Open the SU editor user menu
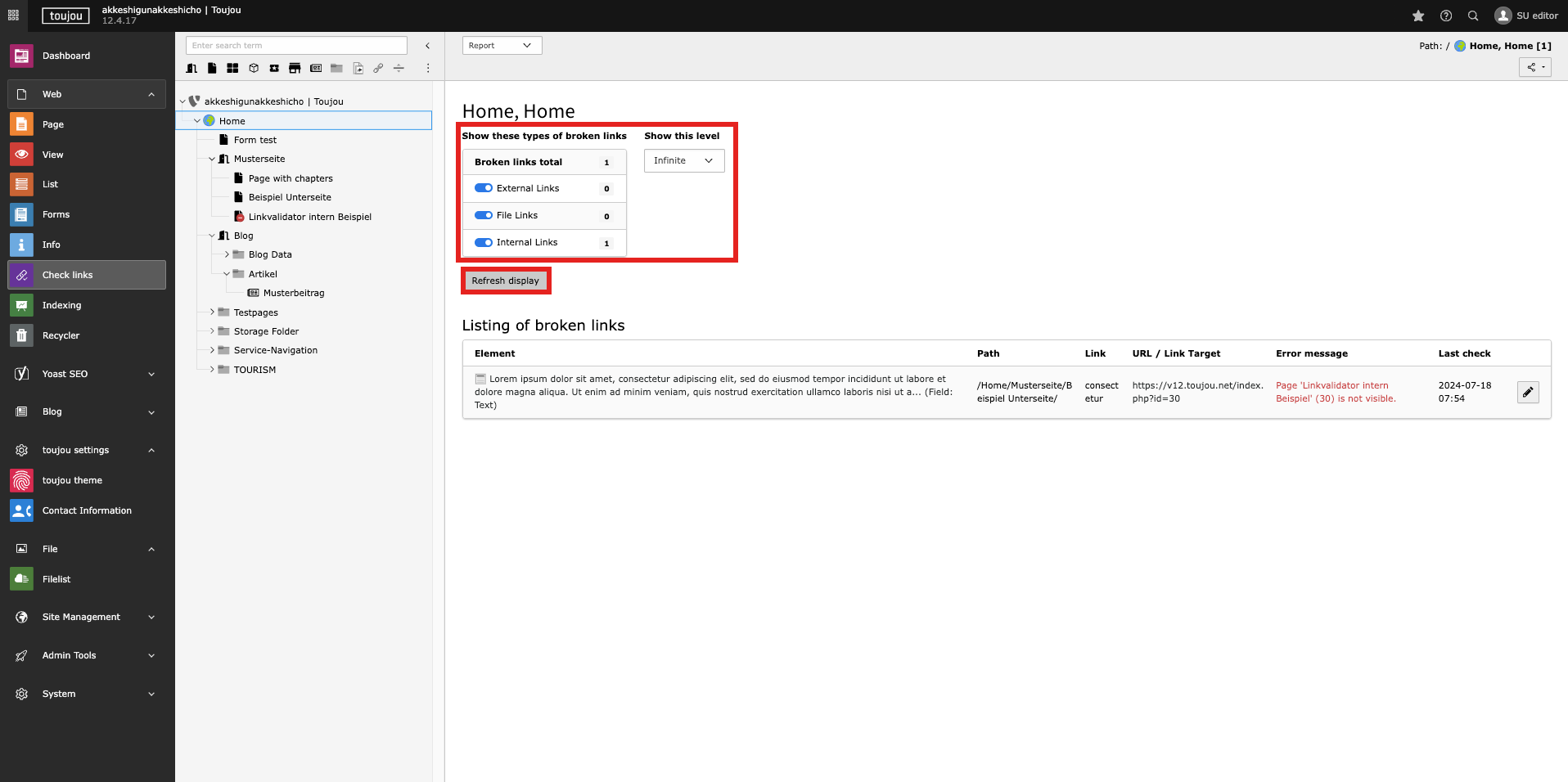The image size is (1568, 782). (x=1525, y=16)
